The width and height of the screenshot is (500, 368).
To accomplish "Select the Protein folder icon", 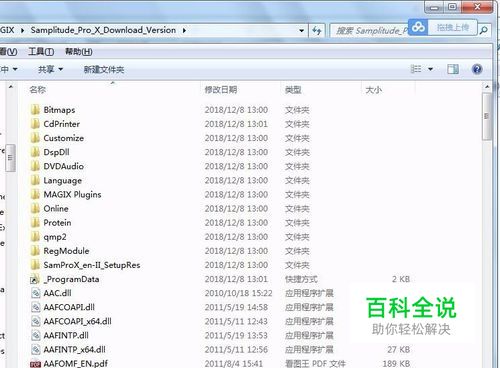I will [x=35, y=222].
